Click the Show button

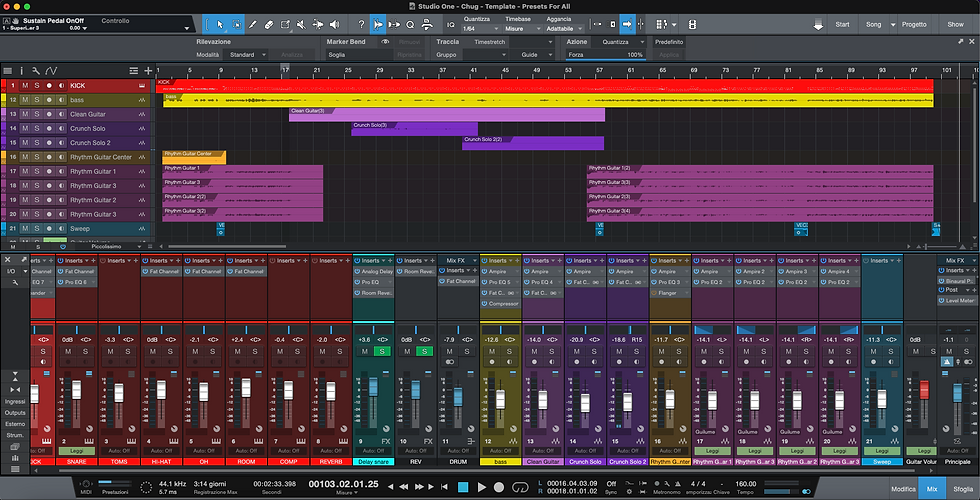point(955,24)
